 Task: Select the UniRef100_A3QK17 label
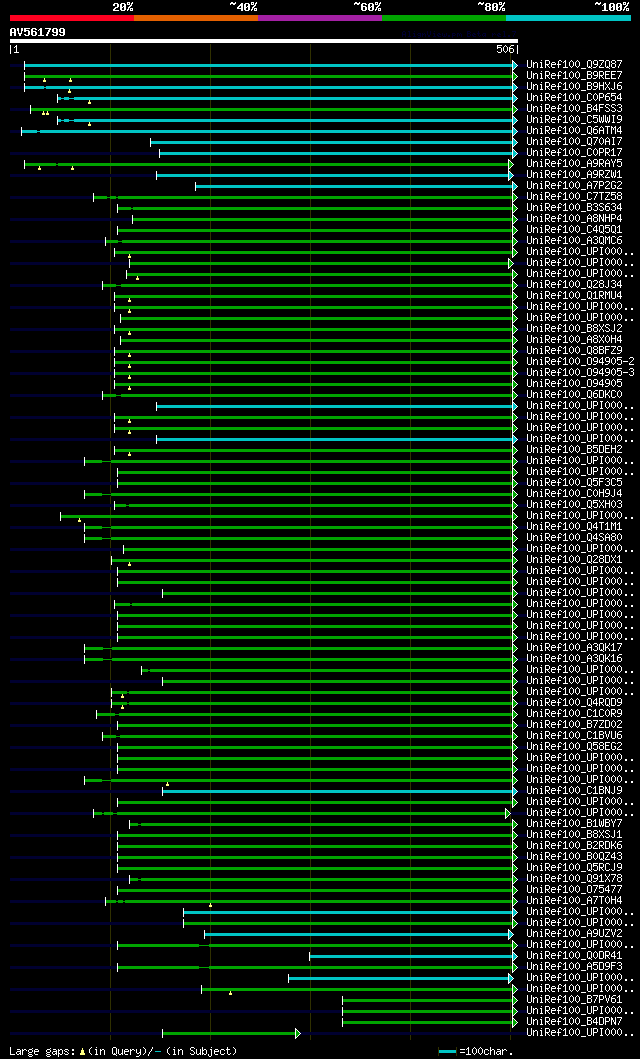[575, 648]
